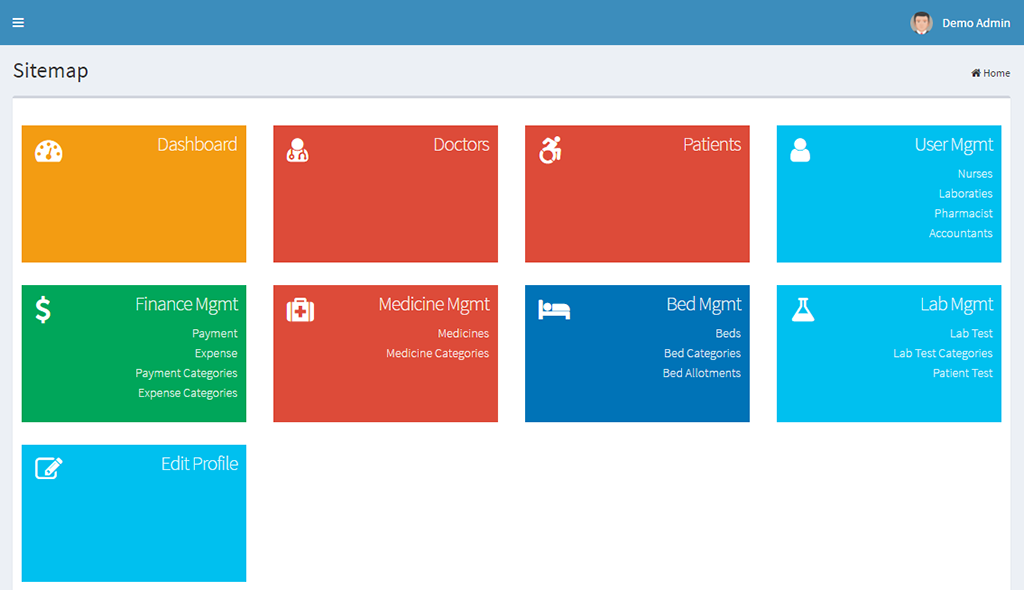Screen dimensions: 1024x590
Task: Select Pharmacist under User Mgmt
Action: tap(963, 214)
